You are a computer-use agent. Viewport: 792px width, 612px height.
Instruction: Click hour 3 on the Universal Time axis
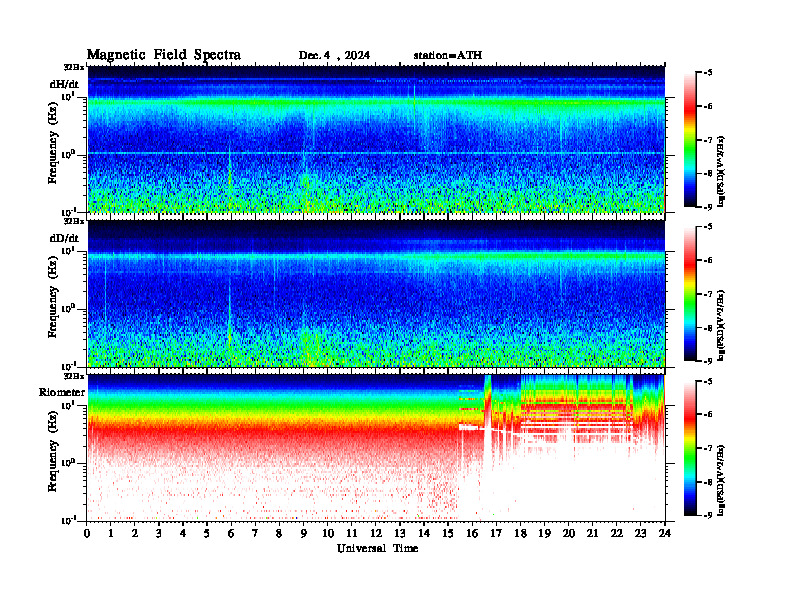tap(159, 534)
